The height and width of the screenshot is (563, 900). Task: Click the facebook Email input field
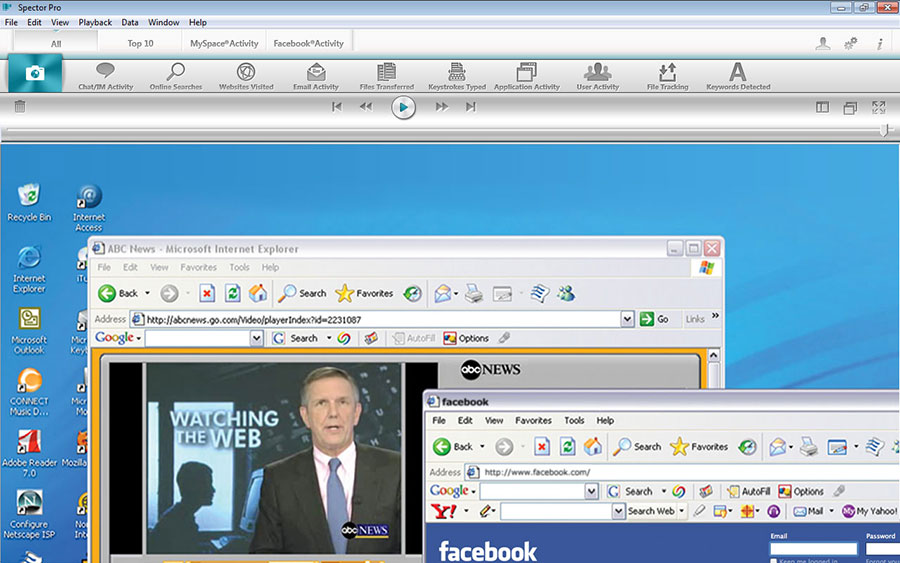(814, 549)
